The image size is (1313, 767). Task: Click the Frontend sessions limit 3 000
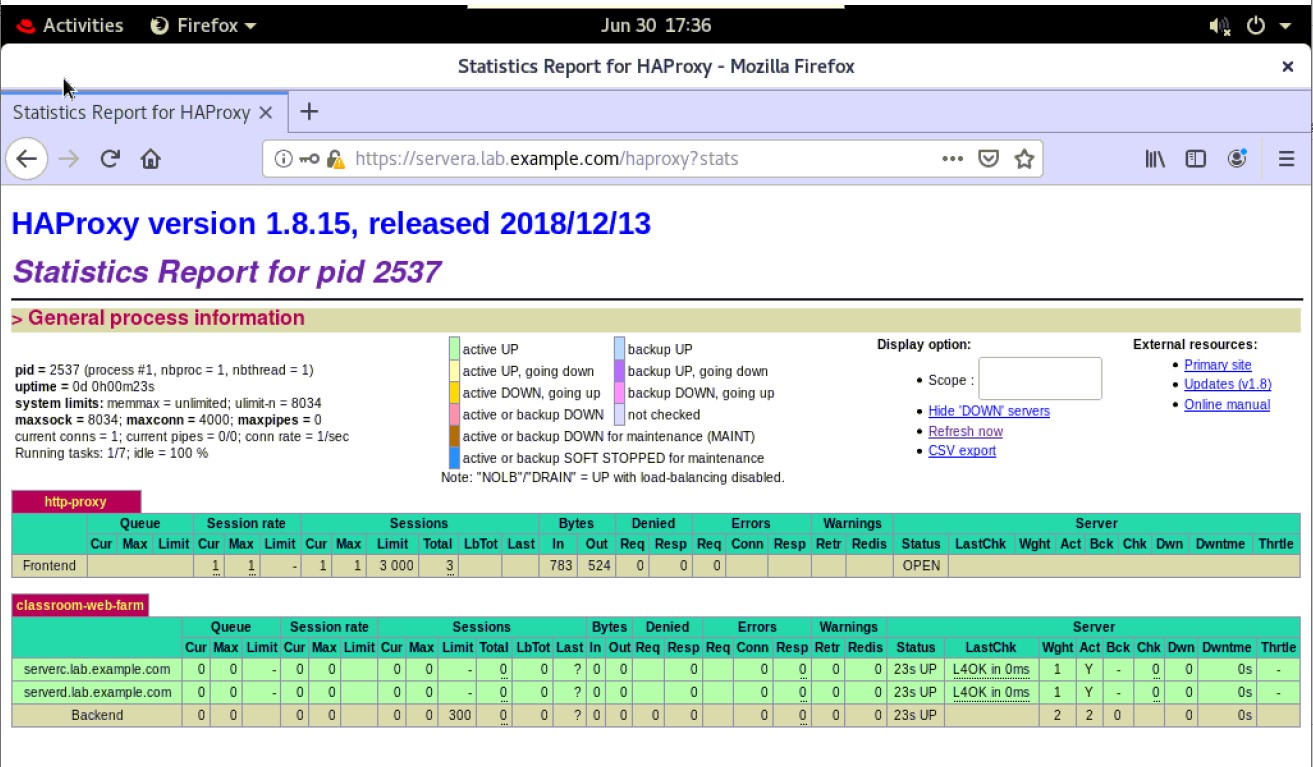tap(394, 566)
